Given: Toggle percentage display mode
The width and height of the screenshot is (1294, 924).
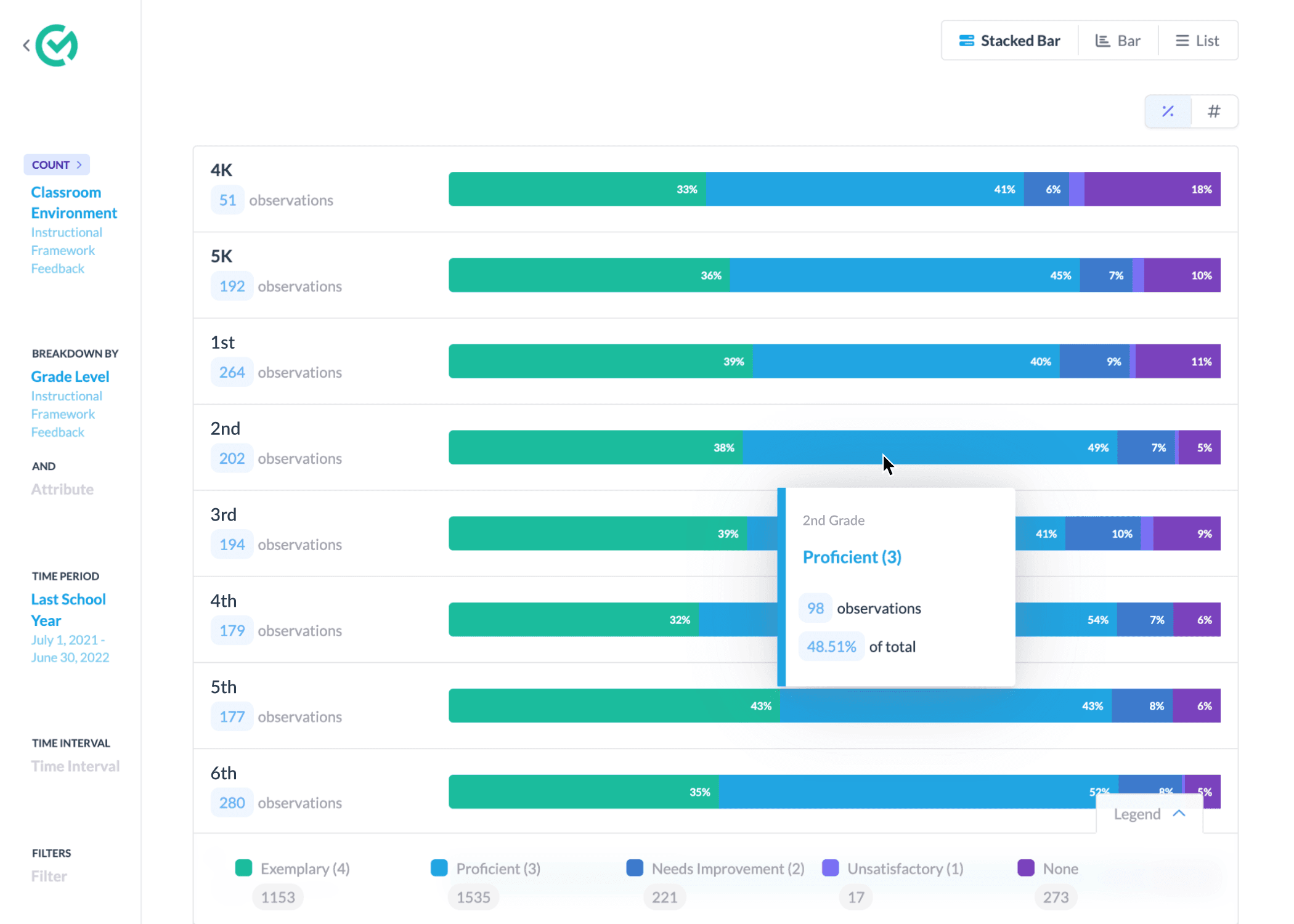Looking at the screenshot, I should click(1169, 110).
